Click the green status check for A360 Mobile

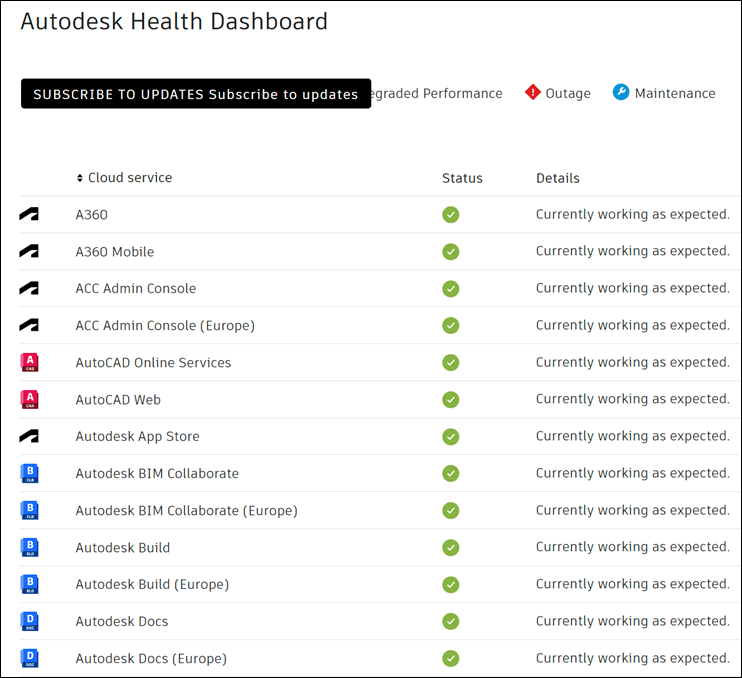(451, 251)
